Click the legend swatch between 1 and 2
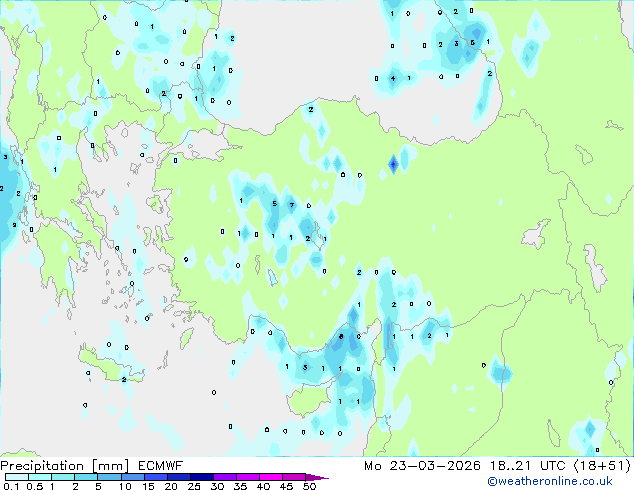634x490 pixels. coord(63,477)
